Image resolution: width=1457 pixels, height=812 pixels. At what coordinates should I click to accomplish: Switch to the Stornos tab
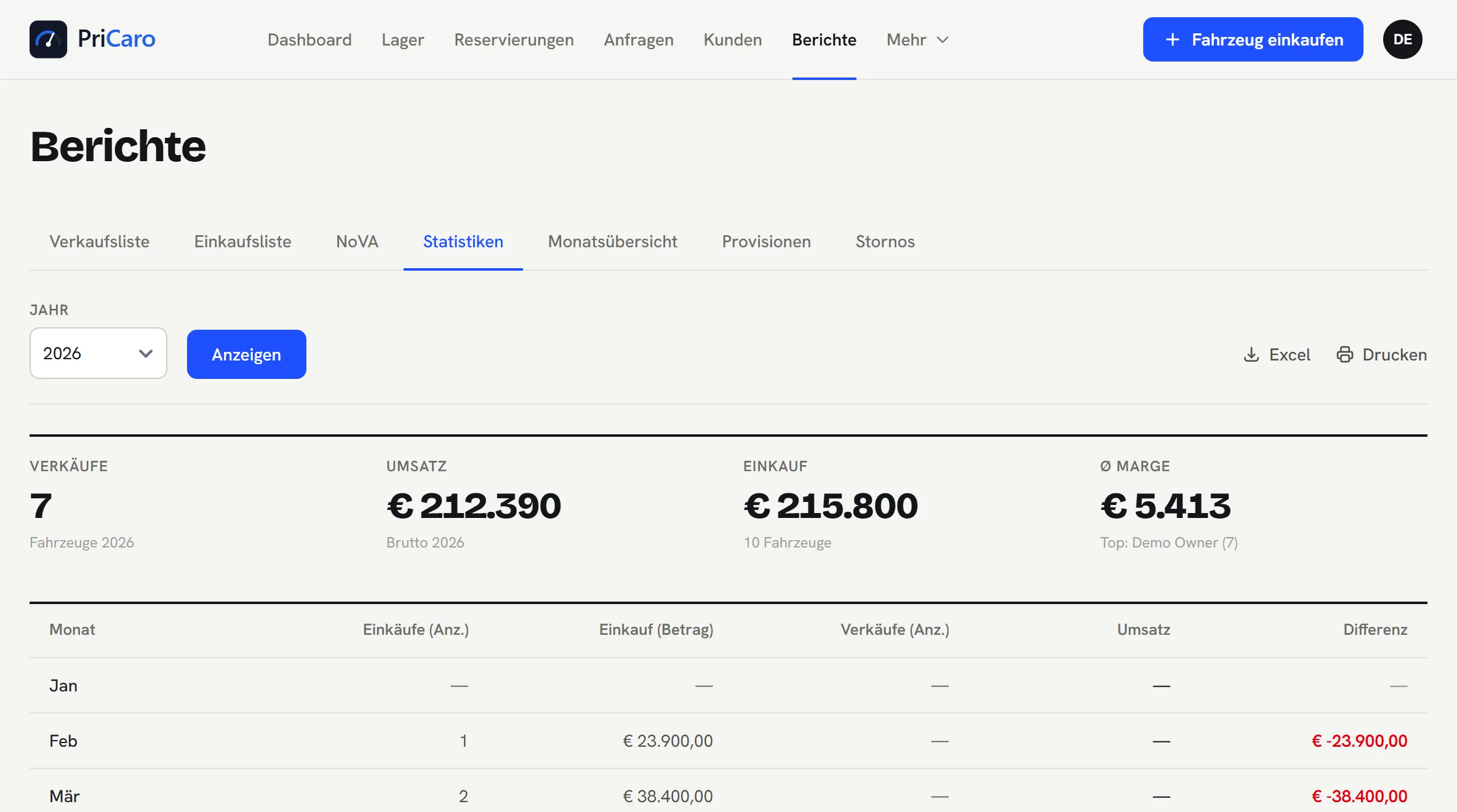pyautogui.click(x=885, y=241)
